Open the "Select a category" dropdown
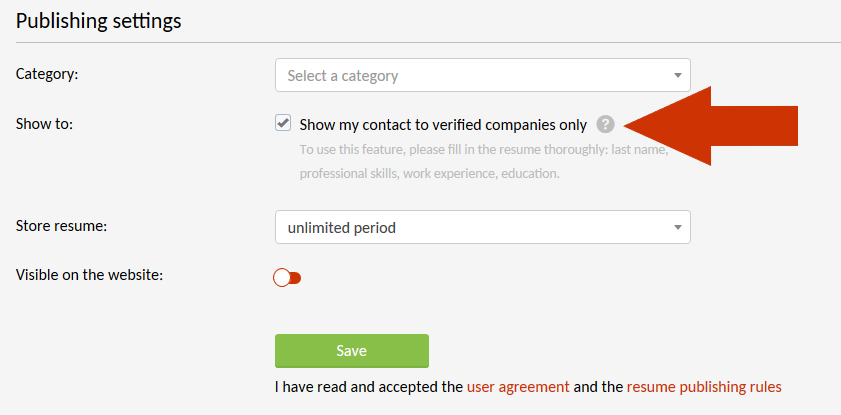Screen dimensions: 841x415 pos(470,75)
